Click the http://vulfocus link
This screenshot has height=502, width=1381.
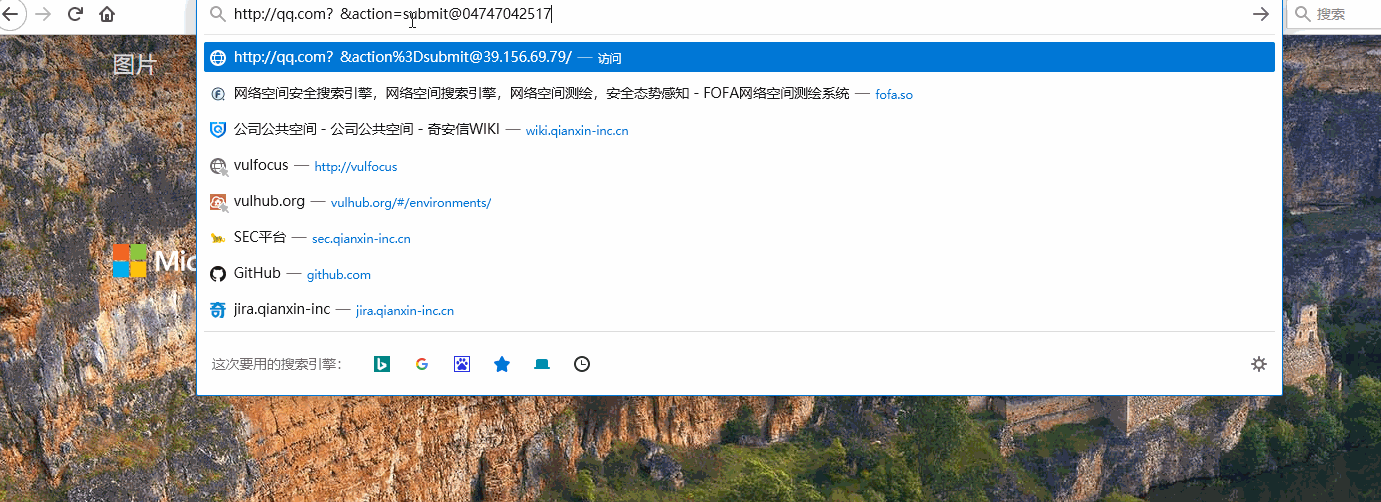pos(356,167)
